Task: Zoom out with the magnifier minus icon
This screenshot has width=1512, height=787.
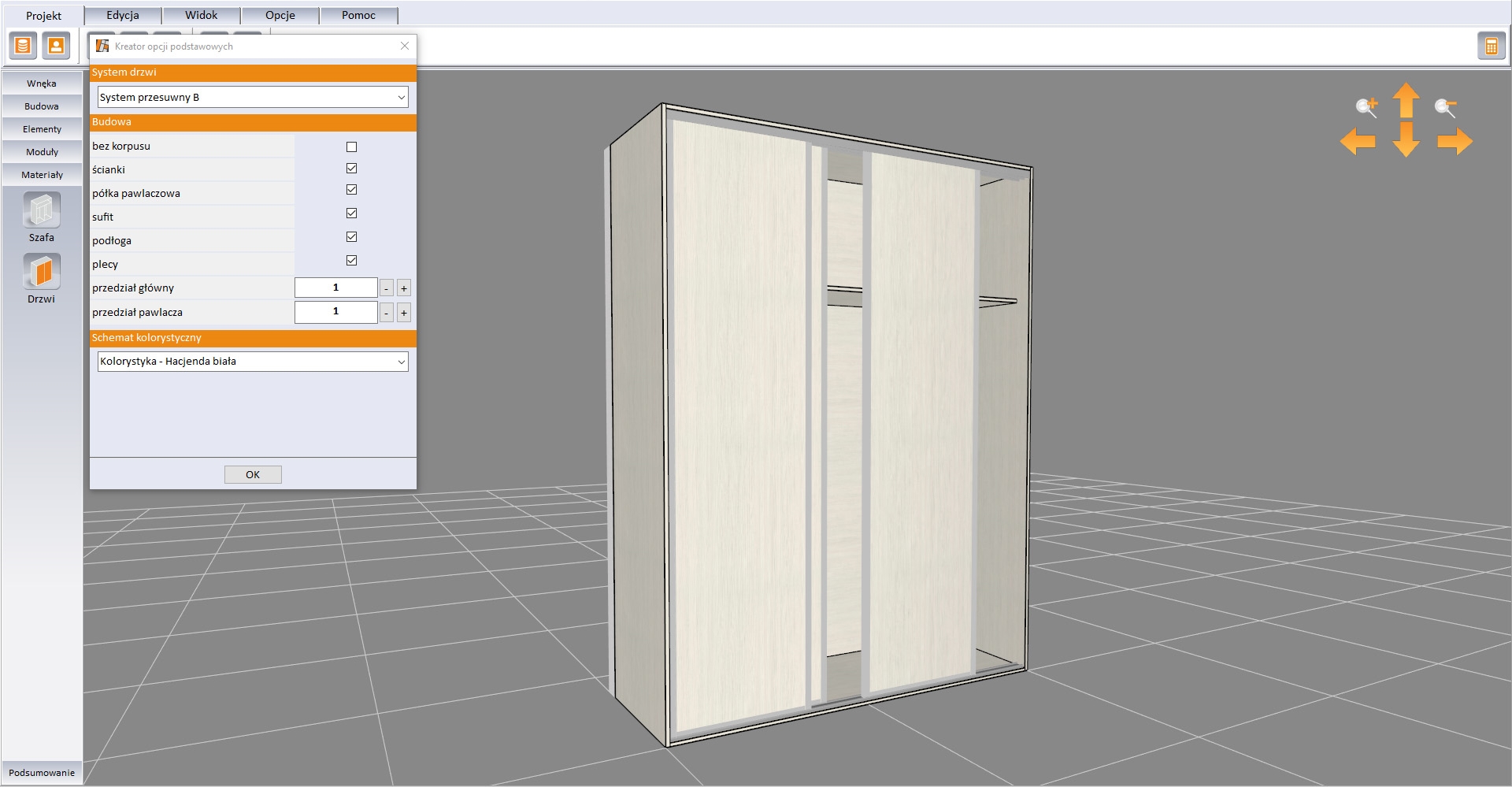Action: point(1445,107)
